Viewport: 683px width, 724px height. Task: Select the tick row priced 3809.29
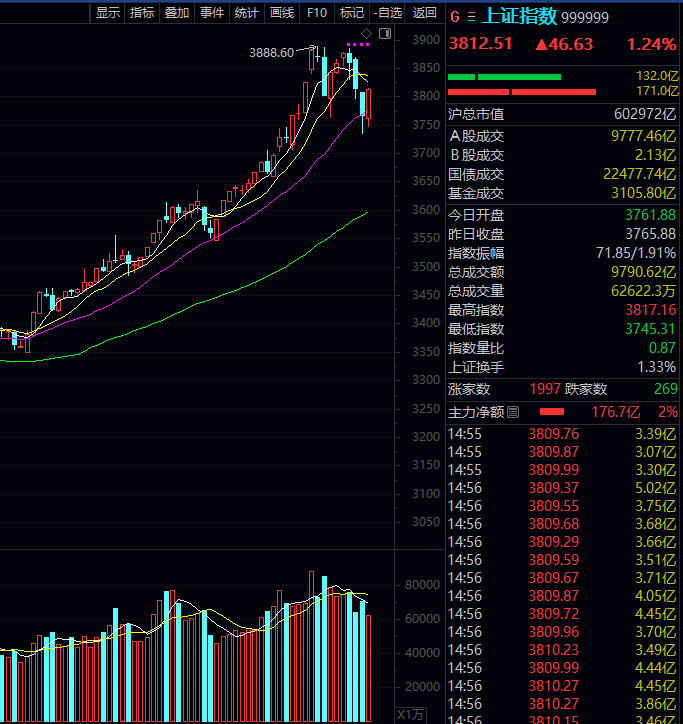(563, 542)
